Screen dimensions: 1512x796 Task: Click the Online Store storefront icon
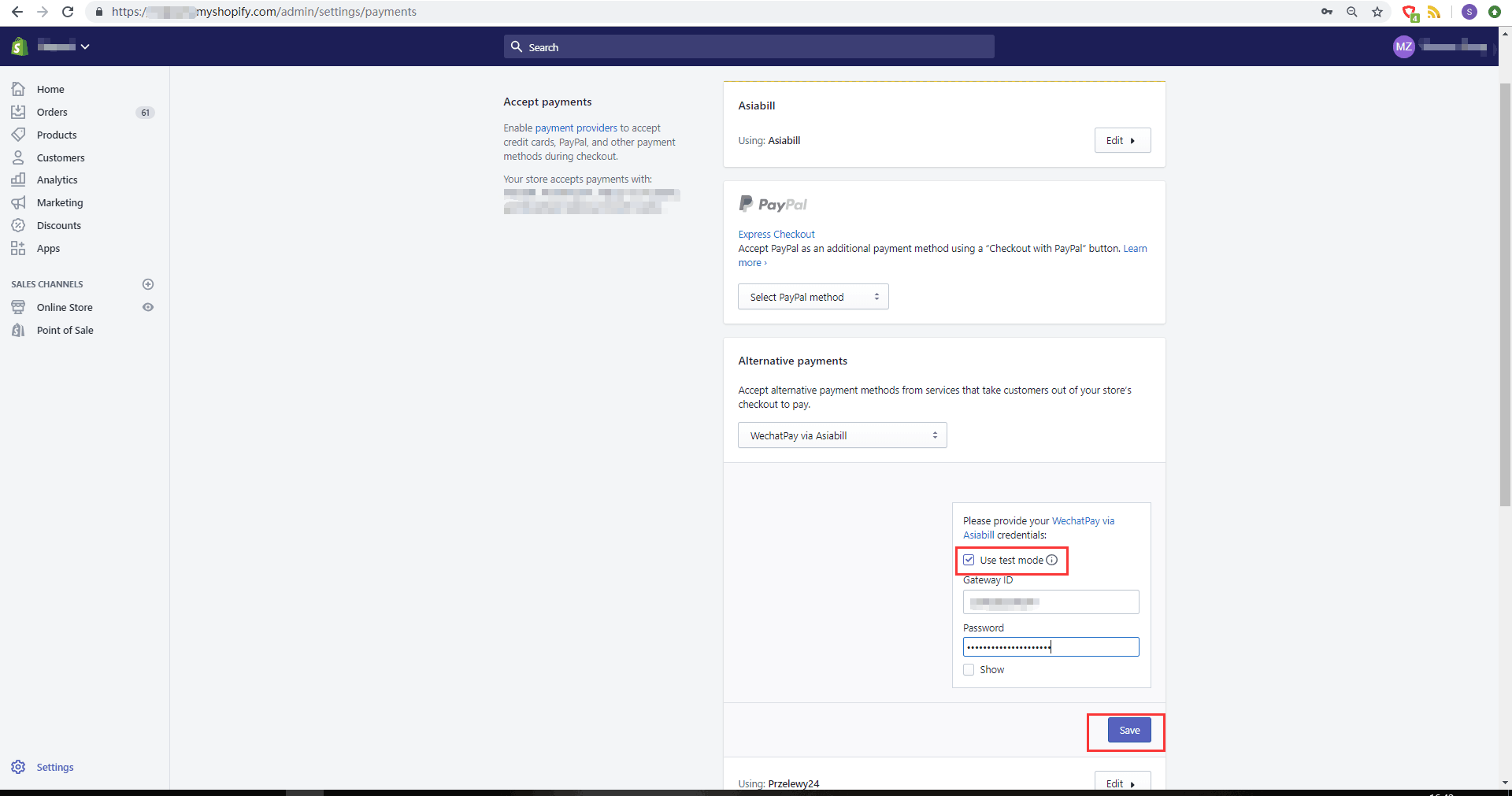tap(18, 307)
